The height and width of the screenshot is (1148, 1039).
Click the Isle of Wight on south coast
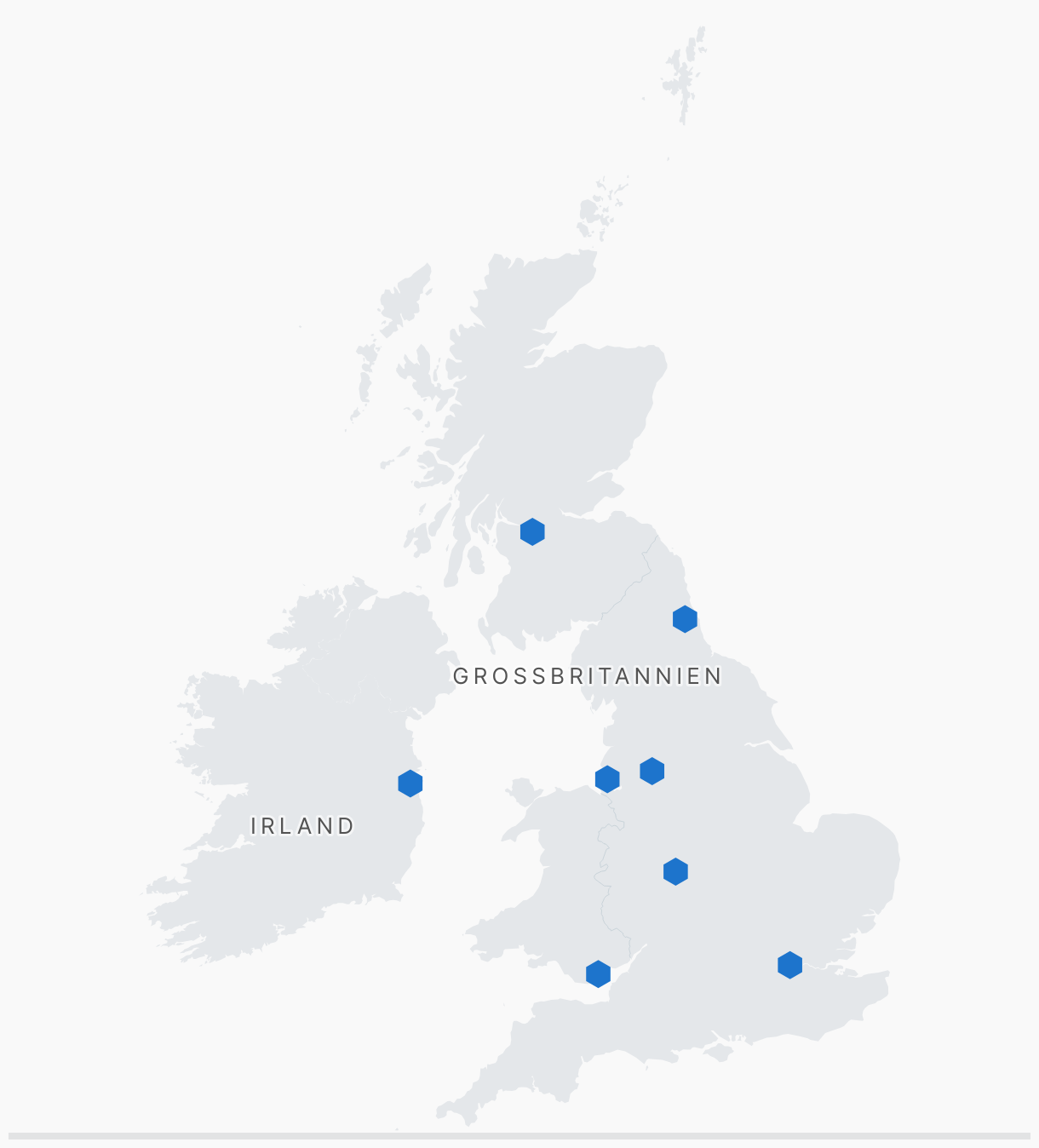(x=721, y=1052)
